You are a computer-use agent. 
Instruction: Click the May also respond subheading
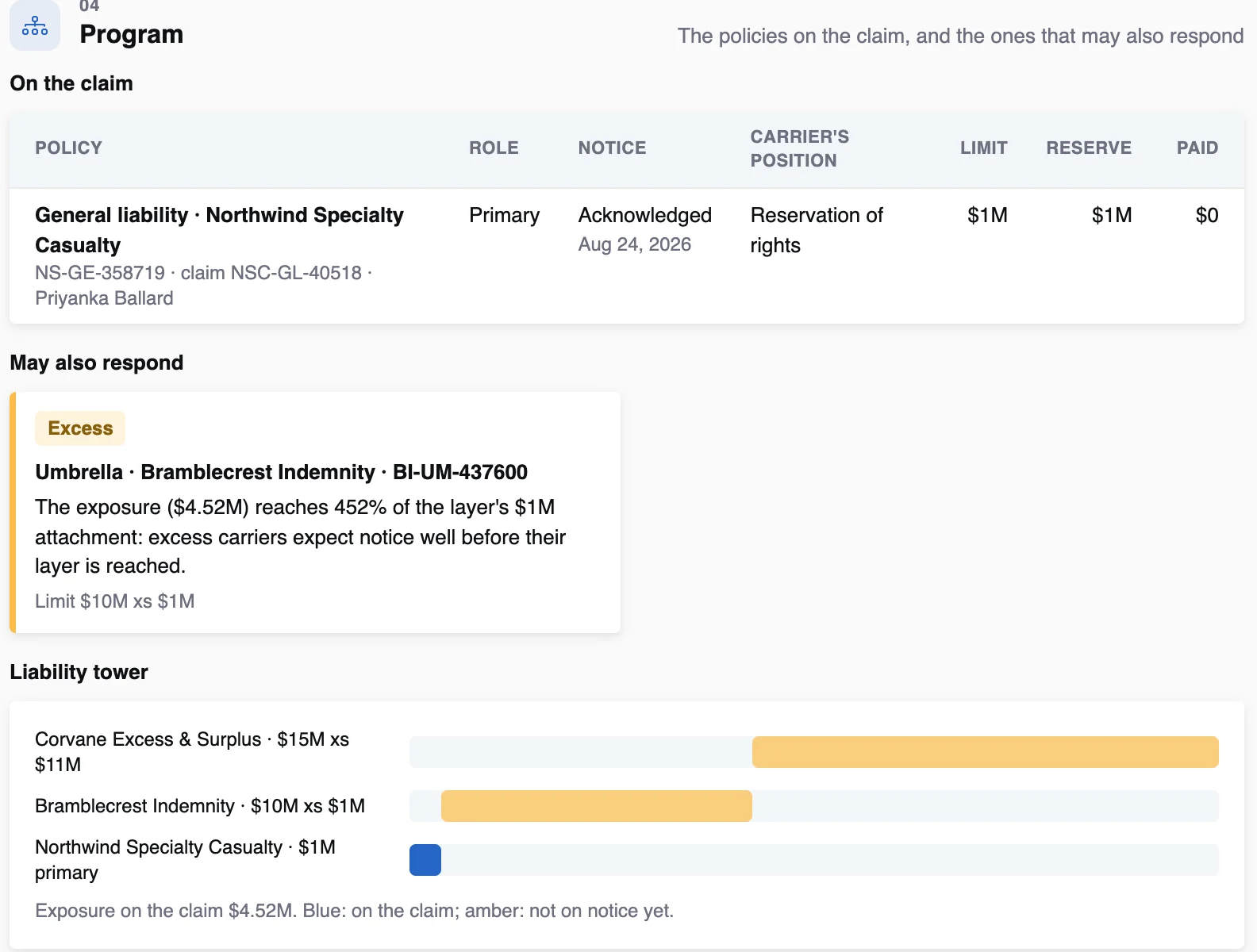(x=97, y=363)
